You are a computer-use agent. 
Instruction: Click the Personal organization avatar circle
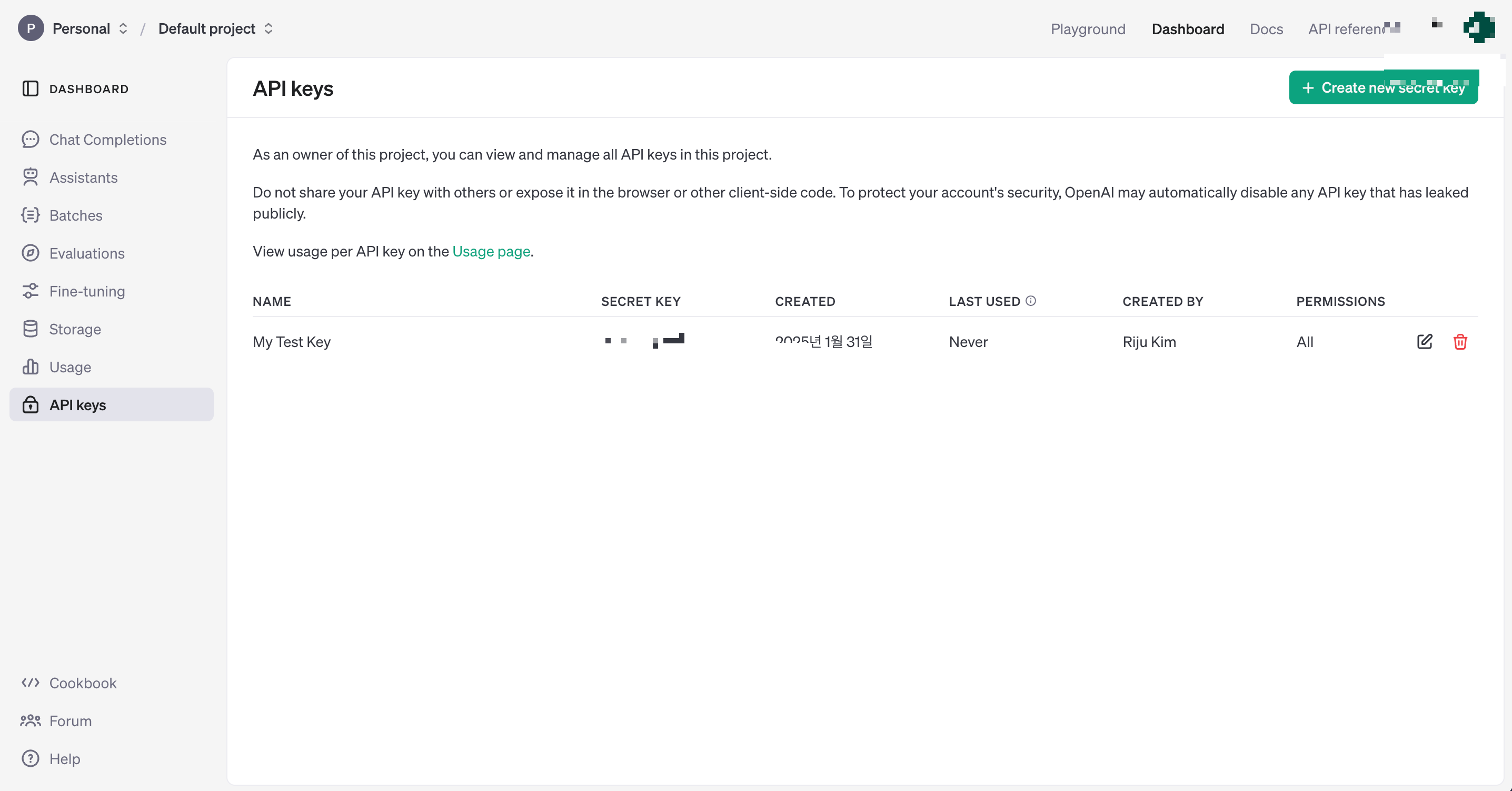coord(31,28)
